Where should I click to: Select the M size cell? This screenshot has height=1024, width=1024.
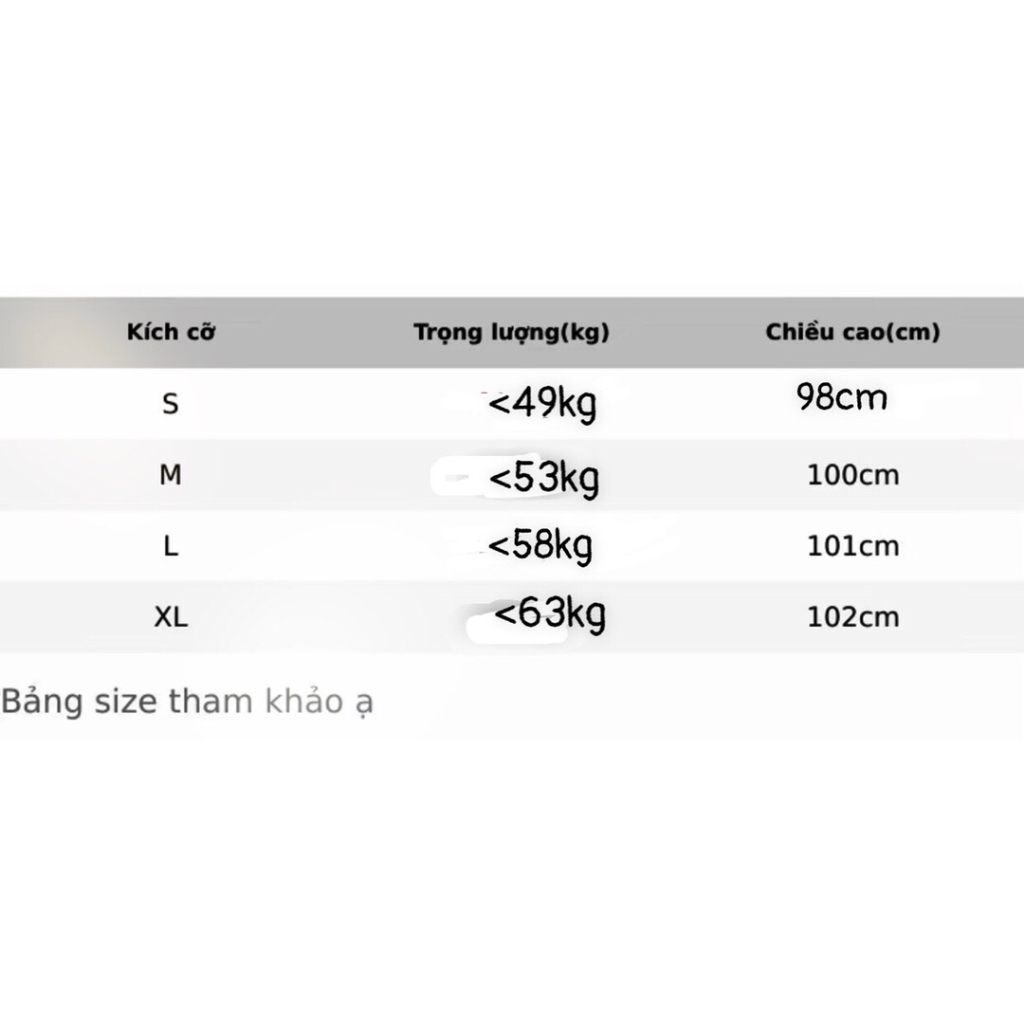170,475
